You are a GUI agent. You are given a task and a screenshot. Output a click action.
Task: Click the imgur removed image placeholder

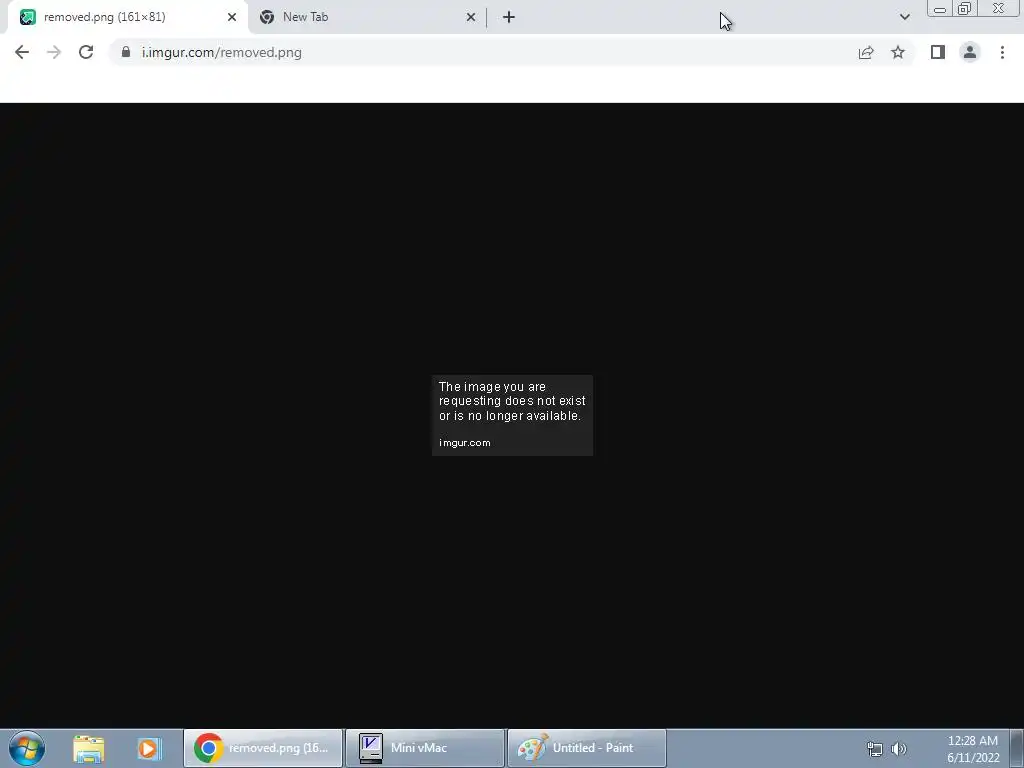513,415
